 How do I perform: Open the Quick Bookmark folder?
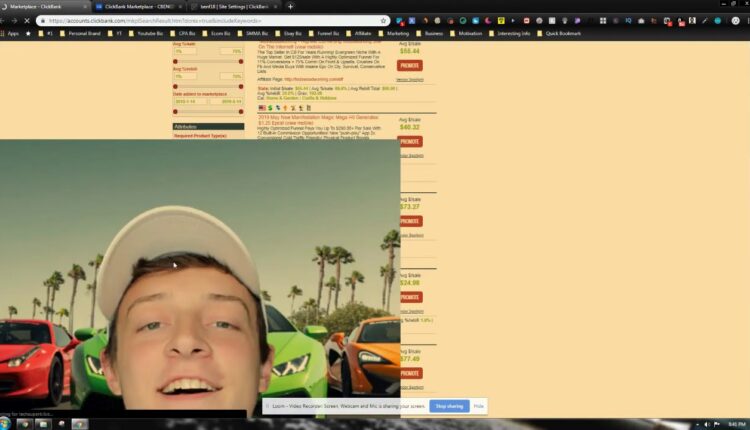click(x=559, y=33)
